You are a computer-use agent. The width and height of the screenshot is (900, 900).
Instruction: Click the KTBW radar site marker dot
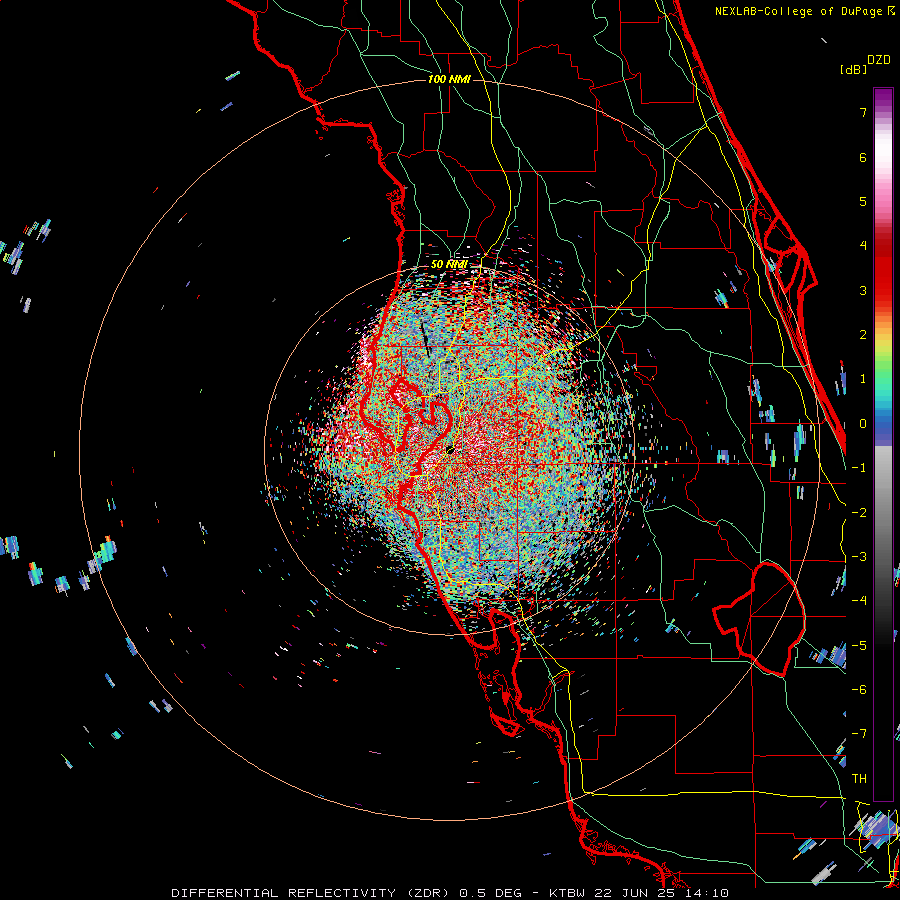pyautogui.click(x=450, y=451)
